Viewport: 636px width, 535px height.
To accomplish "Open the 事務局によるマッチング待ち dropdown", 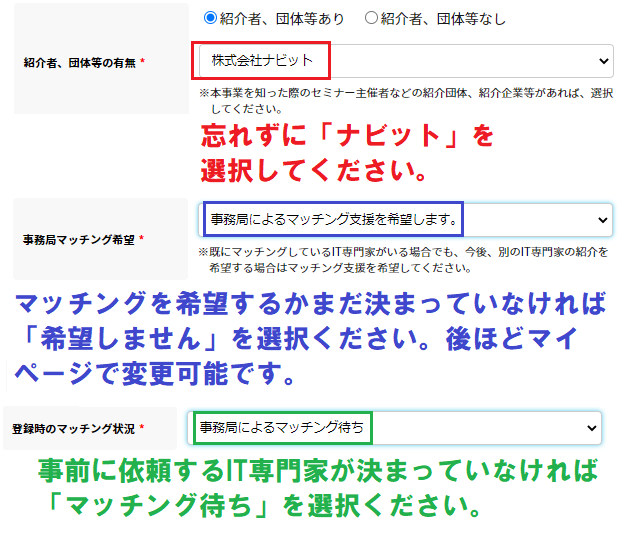I will pos(390,427).
